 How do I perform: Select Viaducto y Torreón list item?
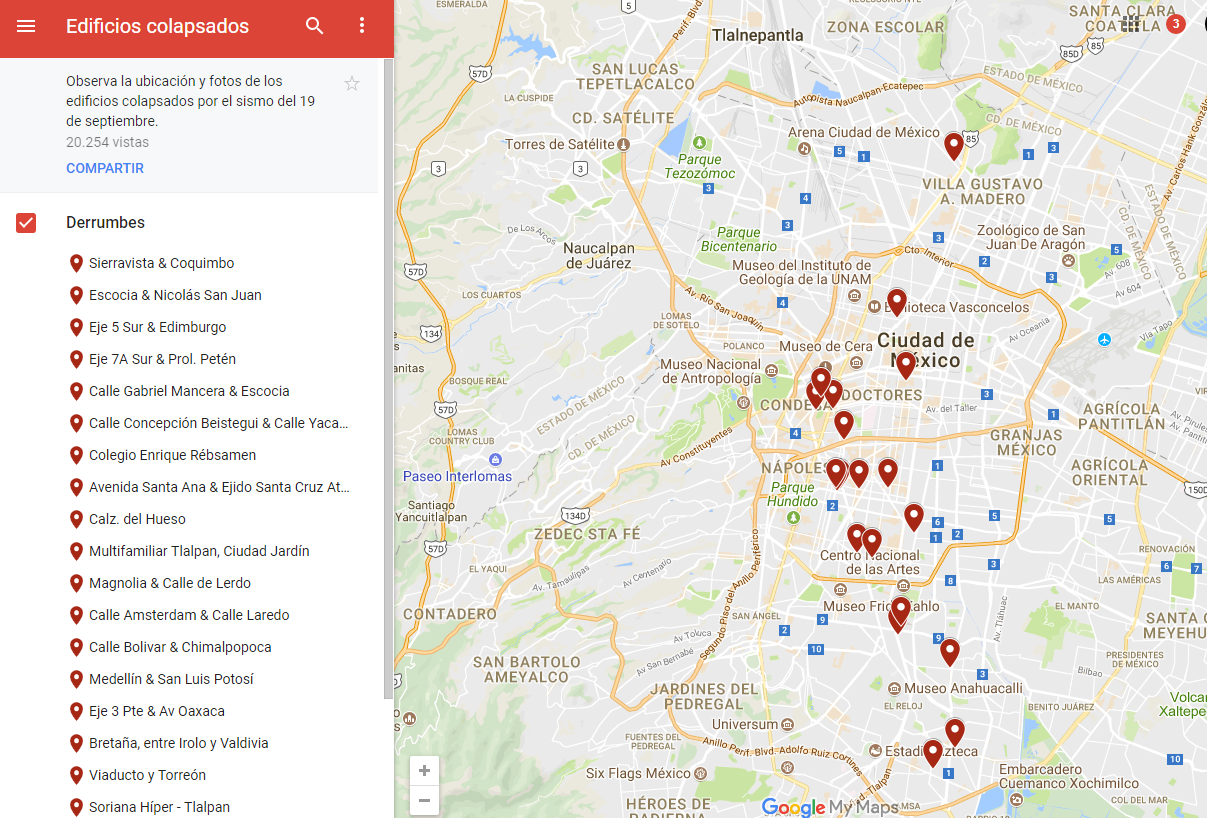[147, 775]
